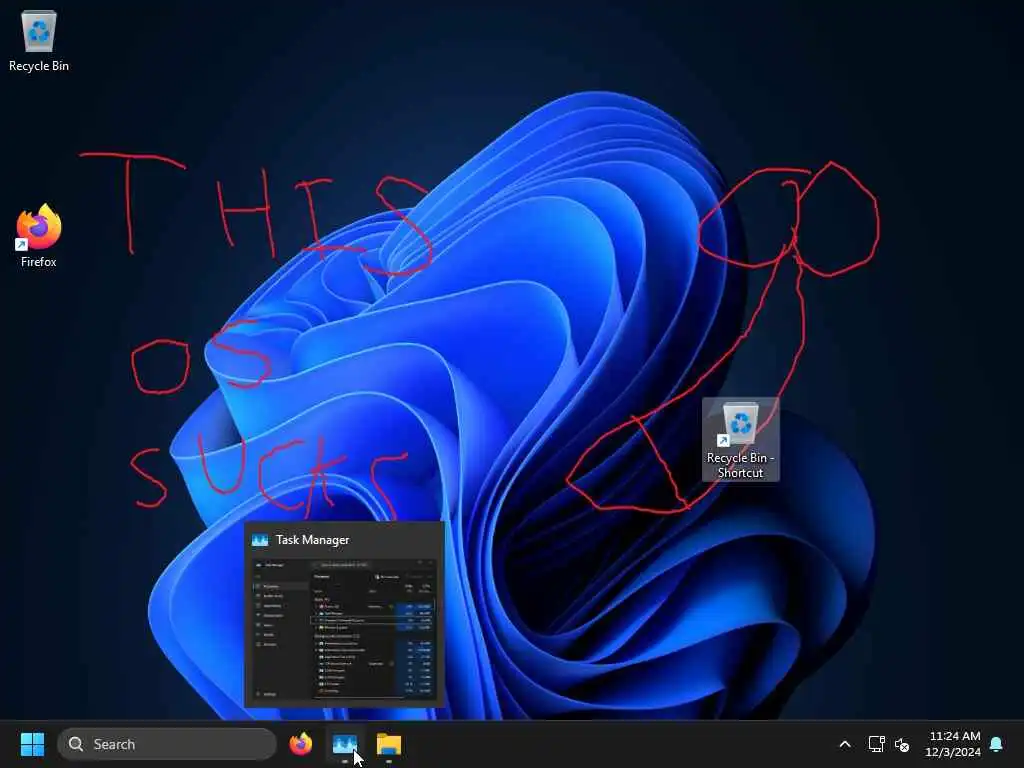Click the Task Manager preview title

click(312, 540)
